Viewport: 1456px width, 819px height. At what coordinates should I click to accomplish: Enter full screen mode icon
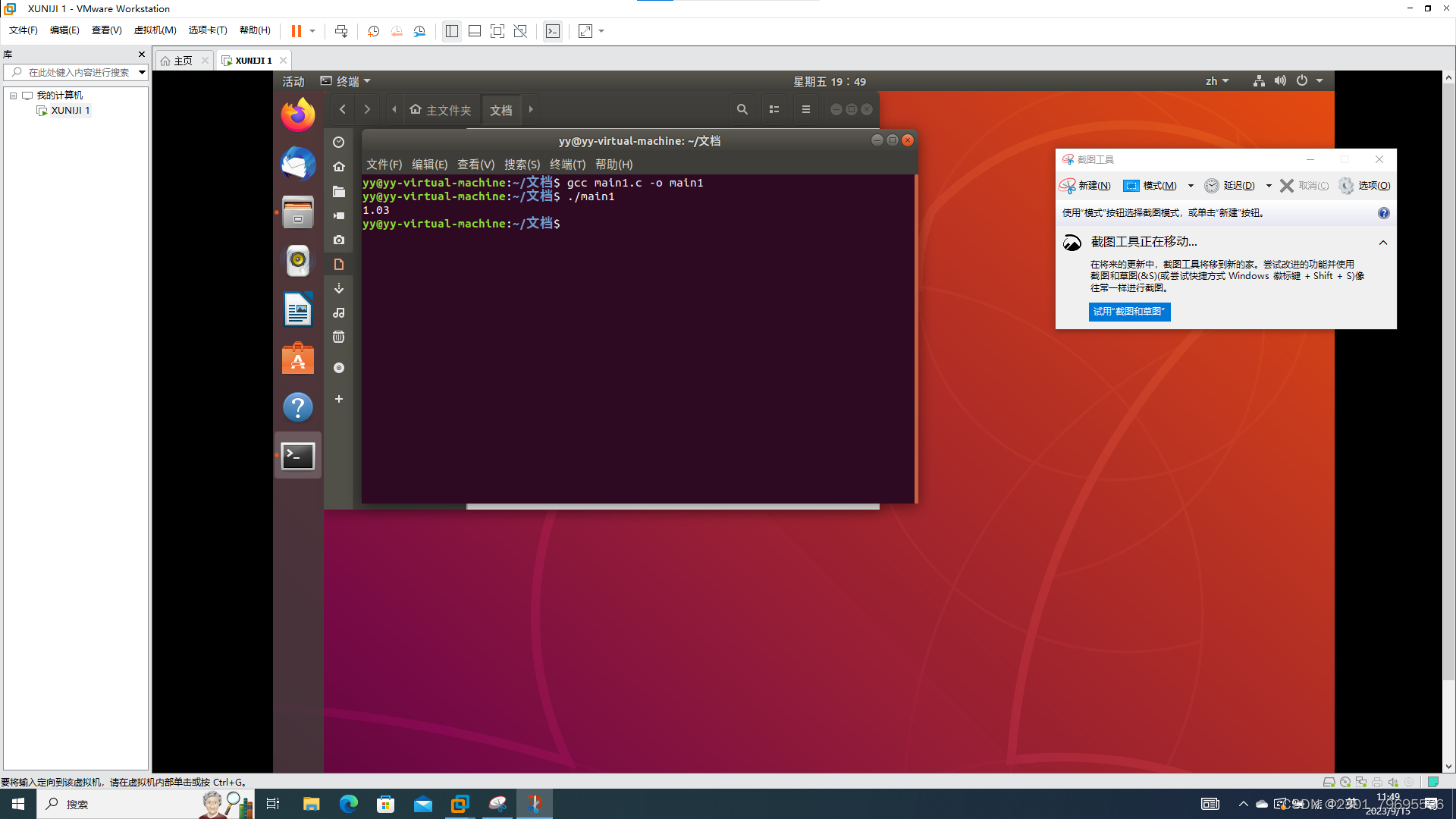[497, 31]
